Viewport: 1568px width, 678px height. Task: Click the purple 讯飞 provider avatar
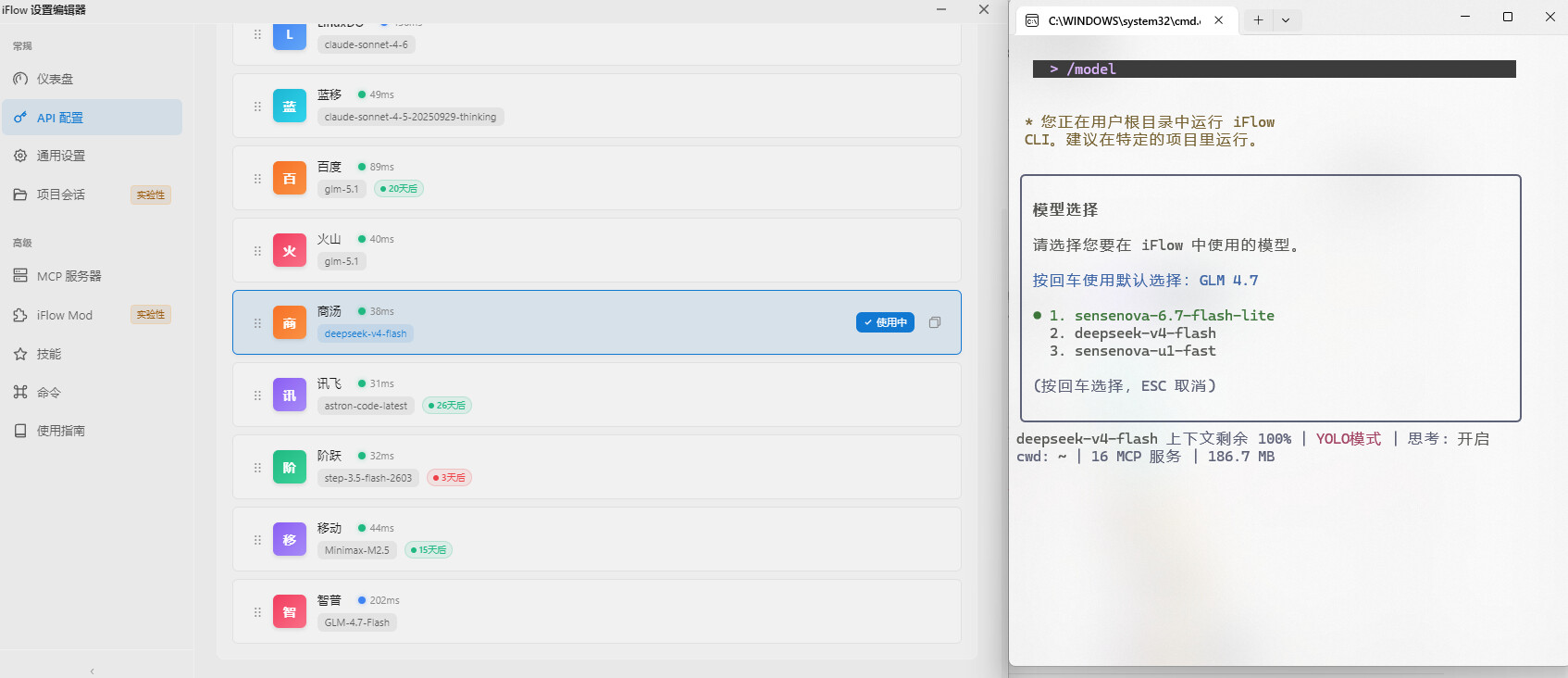[x=290, y=395]
